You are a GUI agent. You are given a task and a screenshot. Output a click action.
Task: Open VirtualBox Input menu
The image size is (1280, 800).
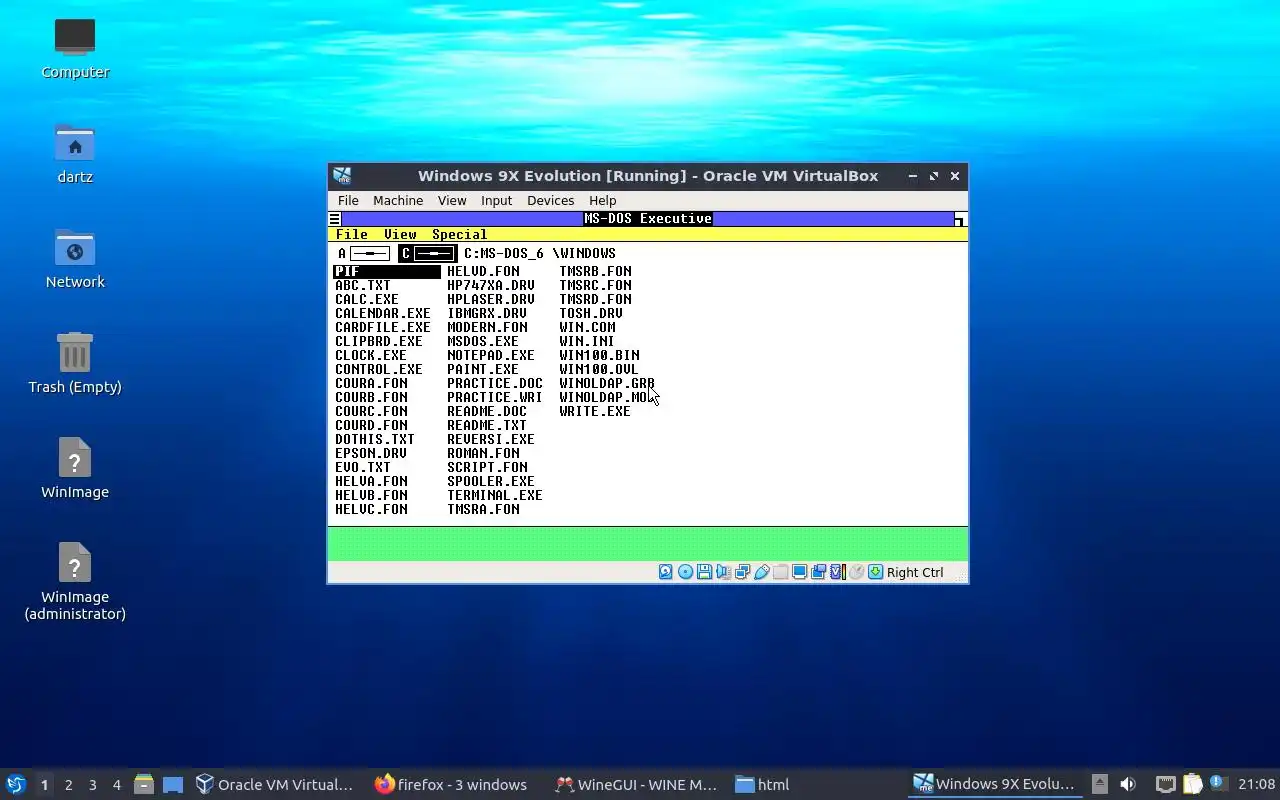[496, 200]
